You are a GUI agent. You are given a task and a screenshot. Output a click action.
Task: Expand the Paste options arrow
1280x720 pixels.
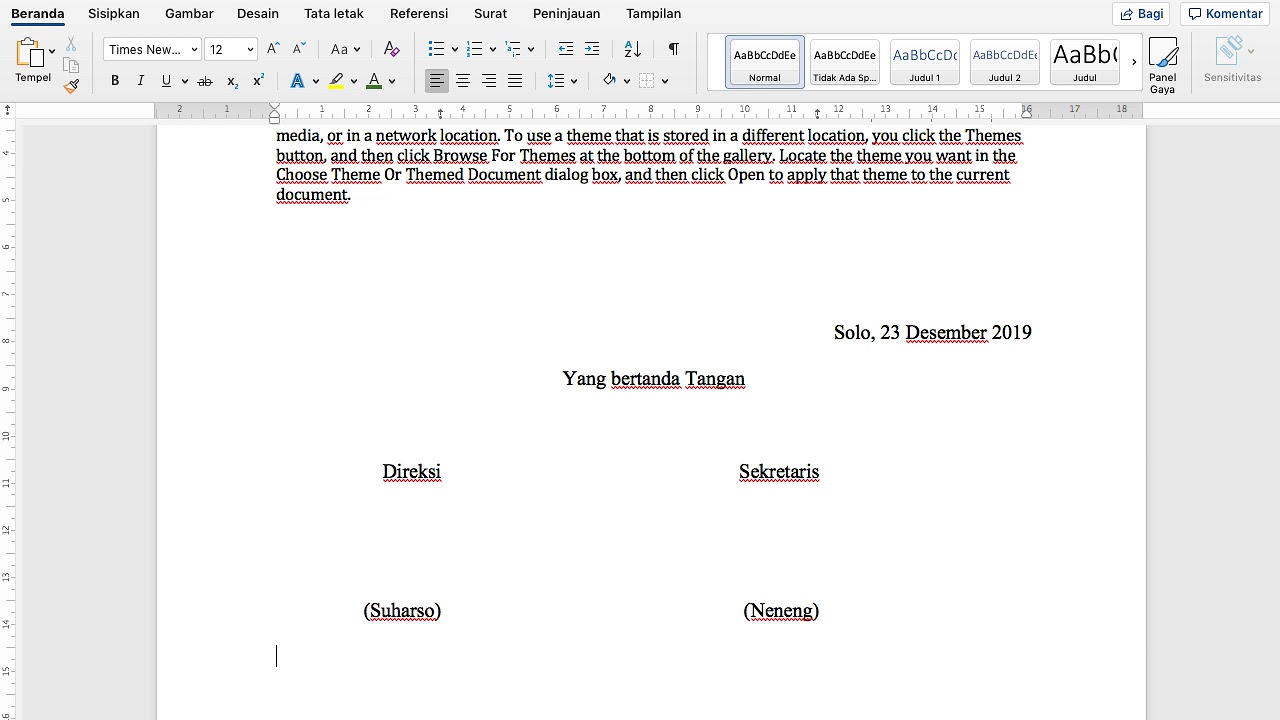coord(52,51)
